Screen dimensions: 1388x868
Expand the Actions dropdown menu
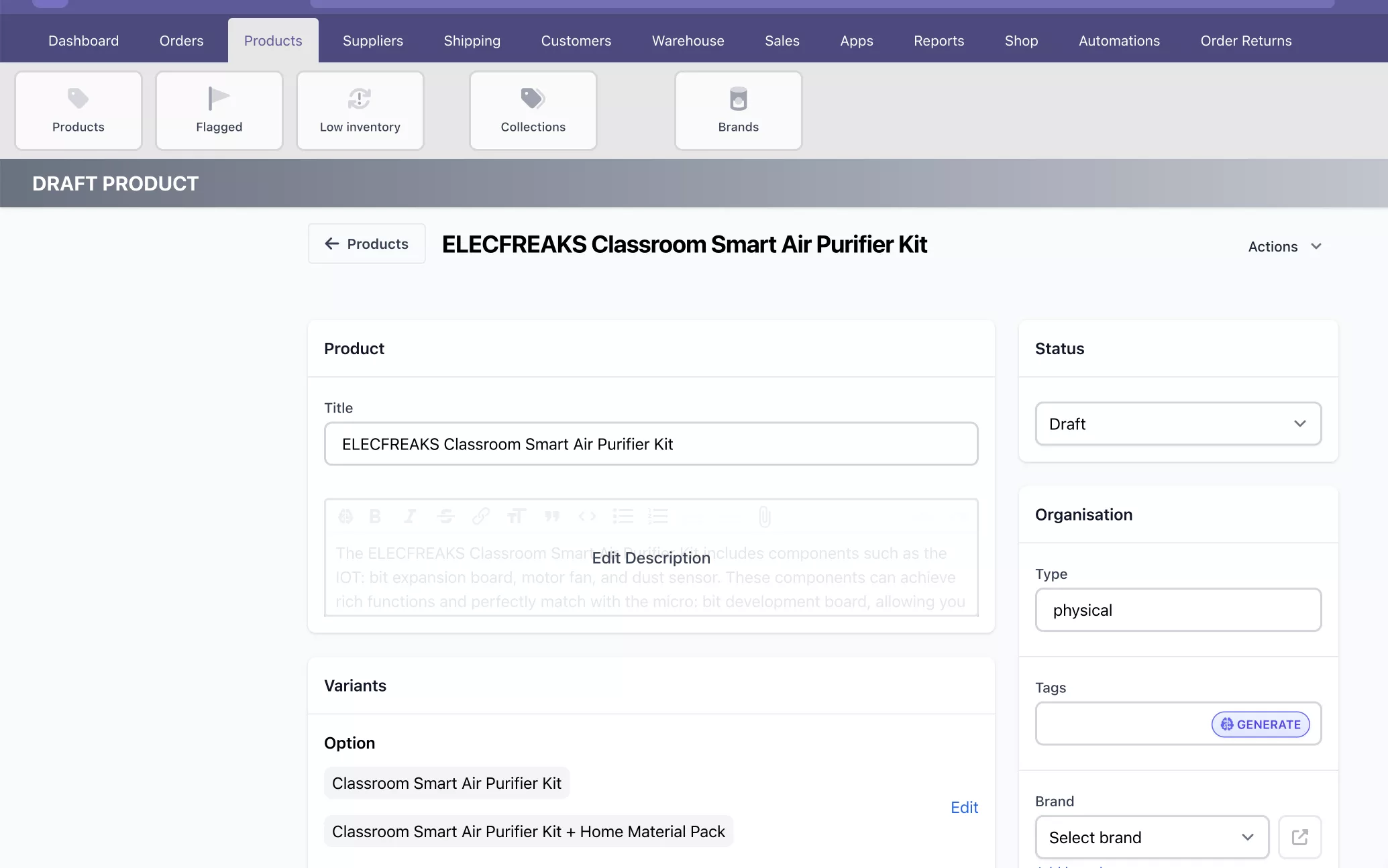tap(1284, 246)
